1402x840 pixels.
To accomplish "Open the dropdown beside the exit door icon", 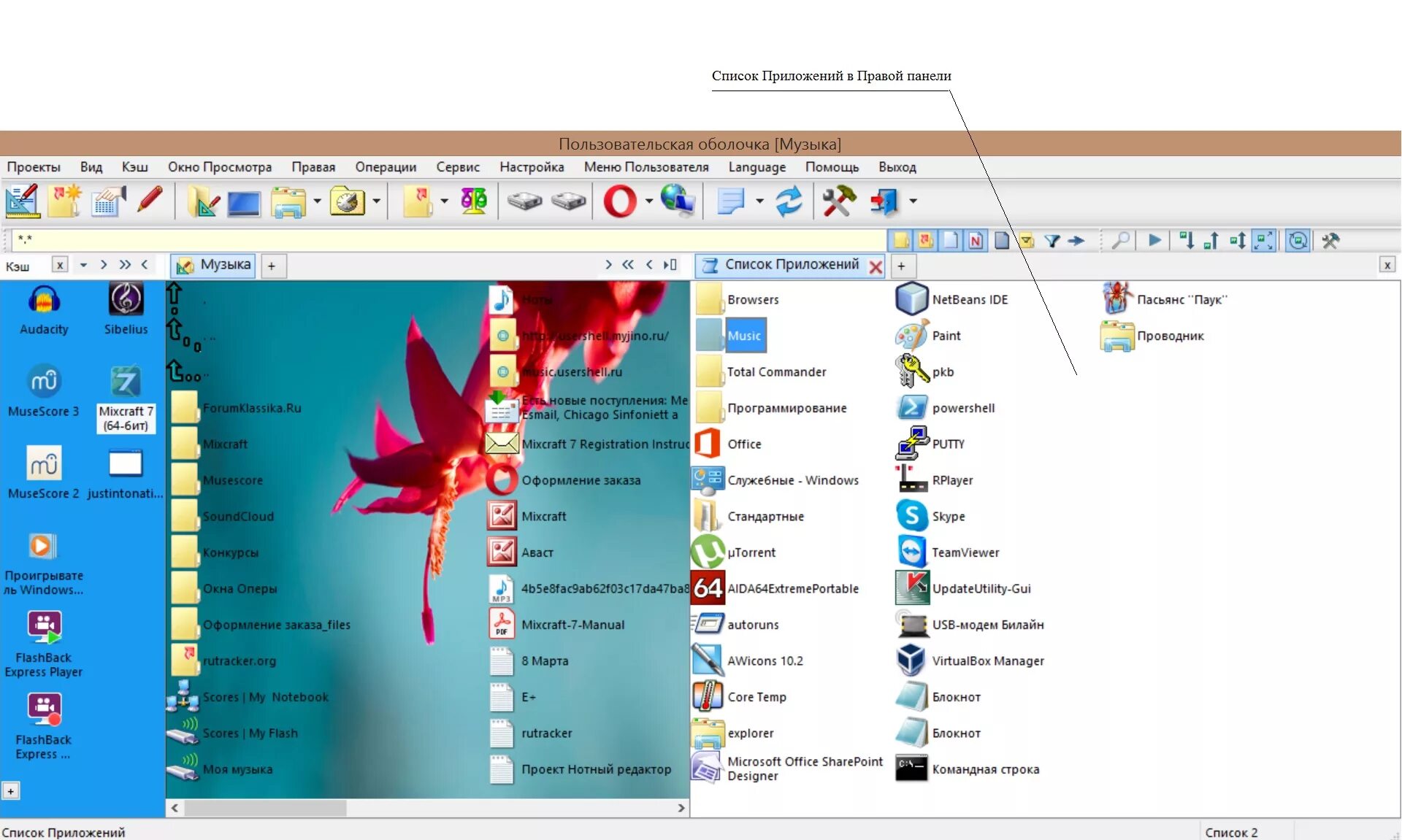I will tap(913, 201).
